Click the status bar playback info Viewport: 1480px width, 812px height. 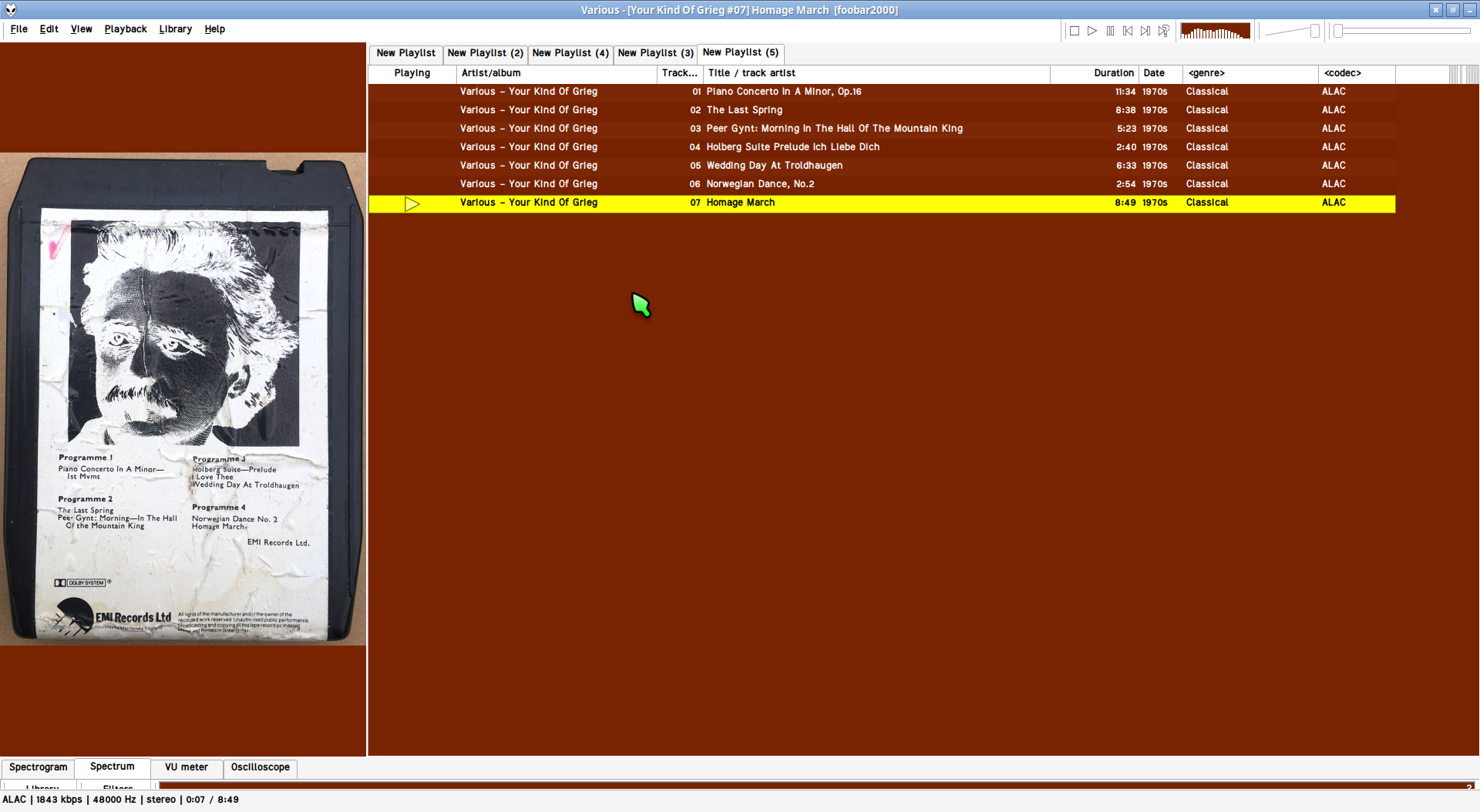click(120, 800)
